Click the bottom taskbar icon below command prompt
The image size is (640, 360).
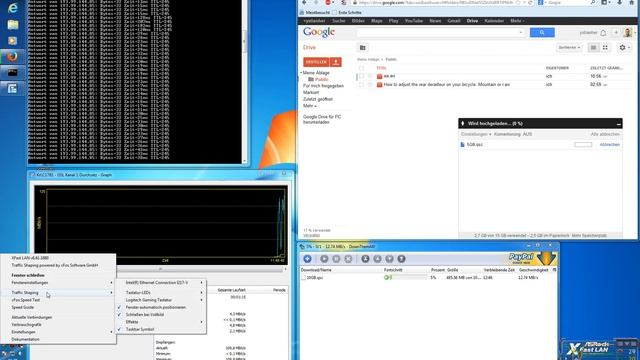click(13, 89)
